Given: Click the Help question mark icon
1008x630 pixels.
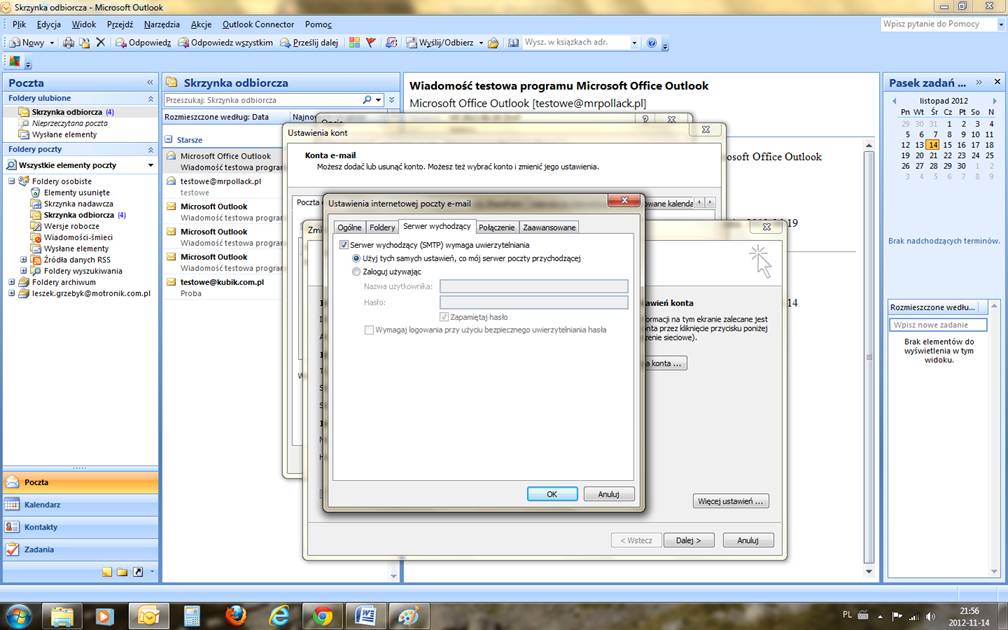Looking at the screenshot, I should click(x=652, y=43).
